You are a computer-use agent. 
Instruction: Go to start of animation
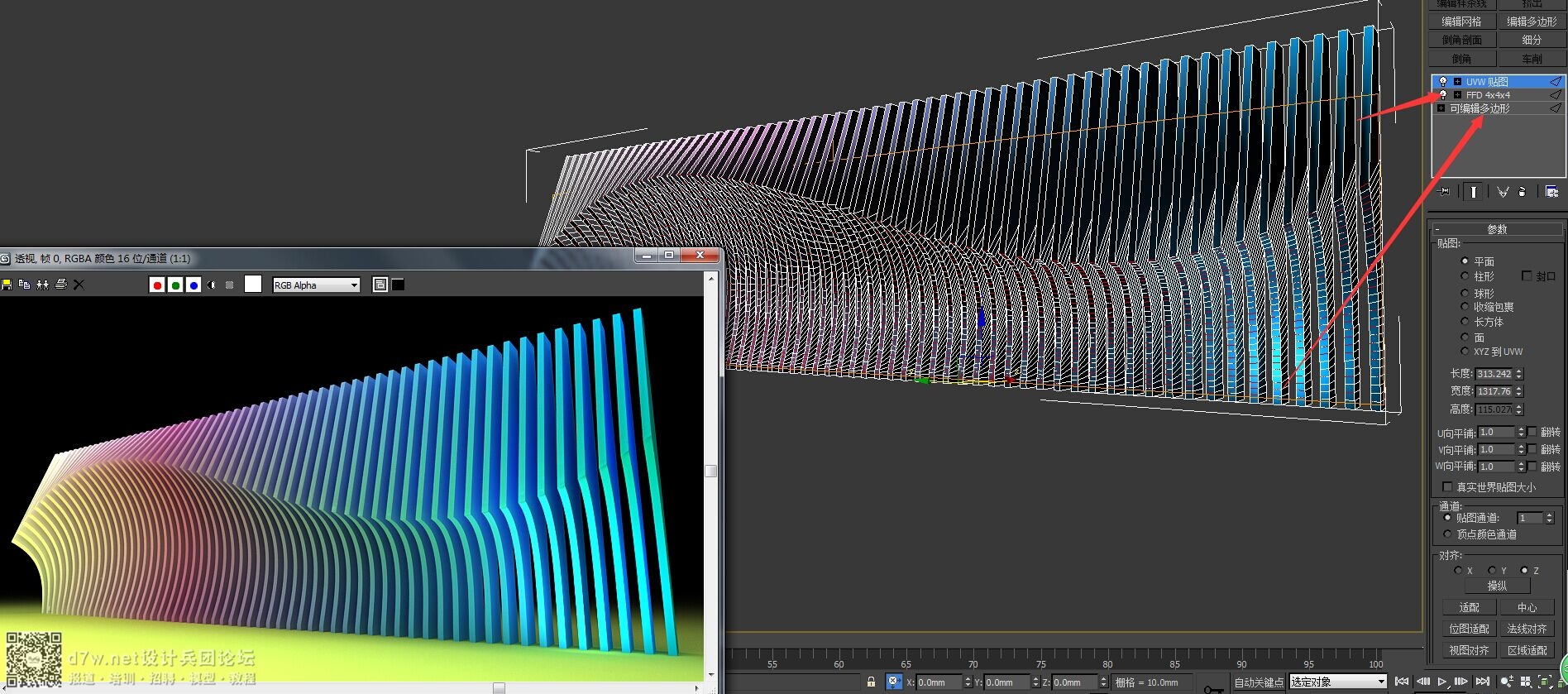(x=1401, y=682)
